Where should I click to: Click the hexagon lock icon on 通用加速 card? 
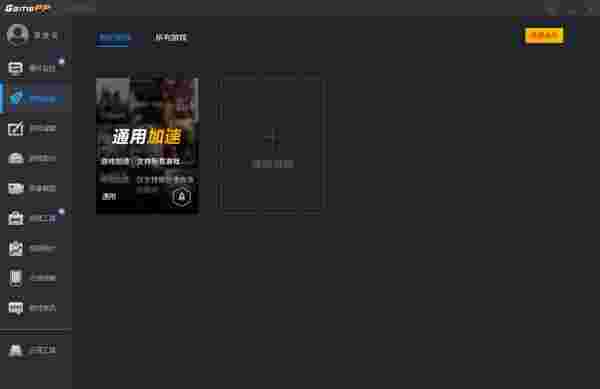click(x=182, y=197)
